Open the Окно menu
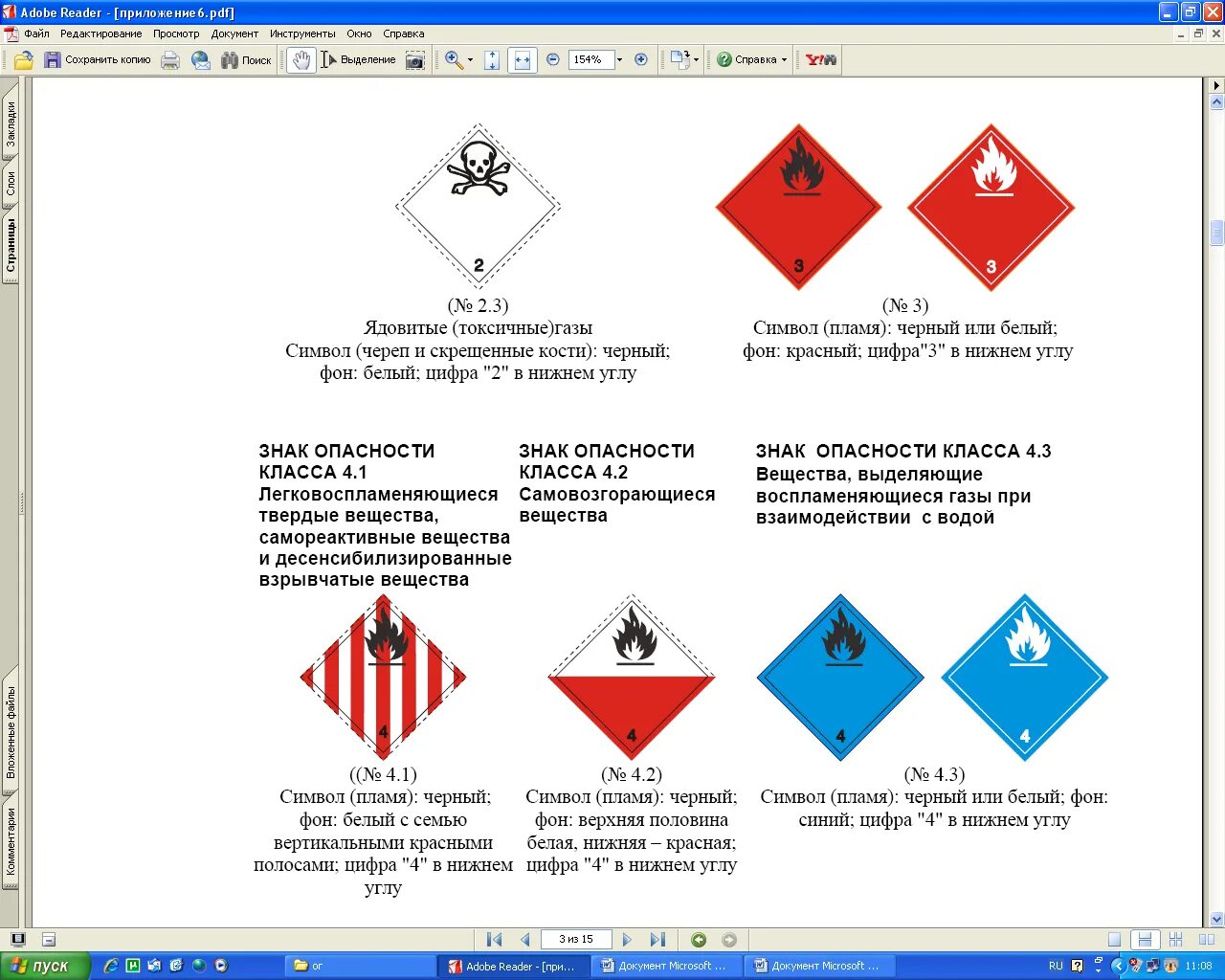Image resolution: width=1225 pixels, height=980 pixels. 359,33
